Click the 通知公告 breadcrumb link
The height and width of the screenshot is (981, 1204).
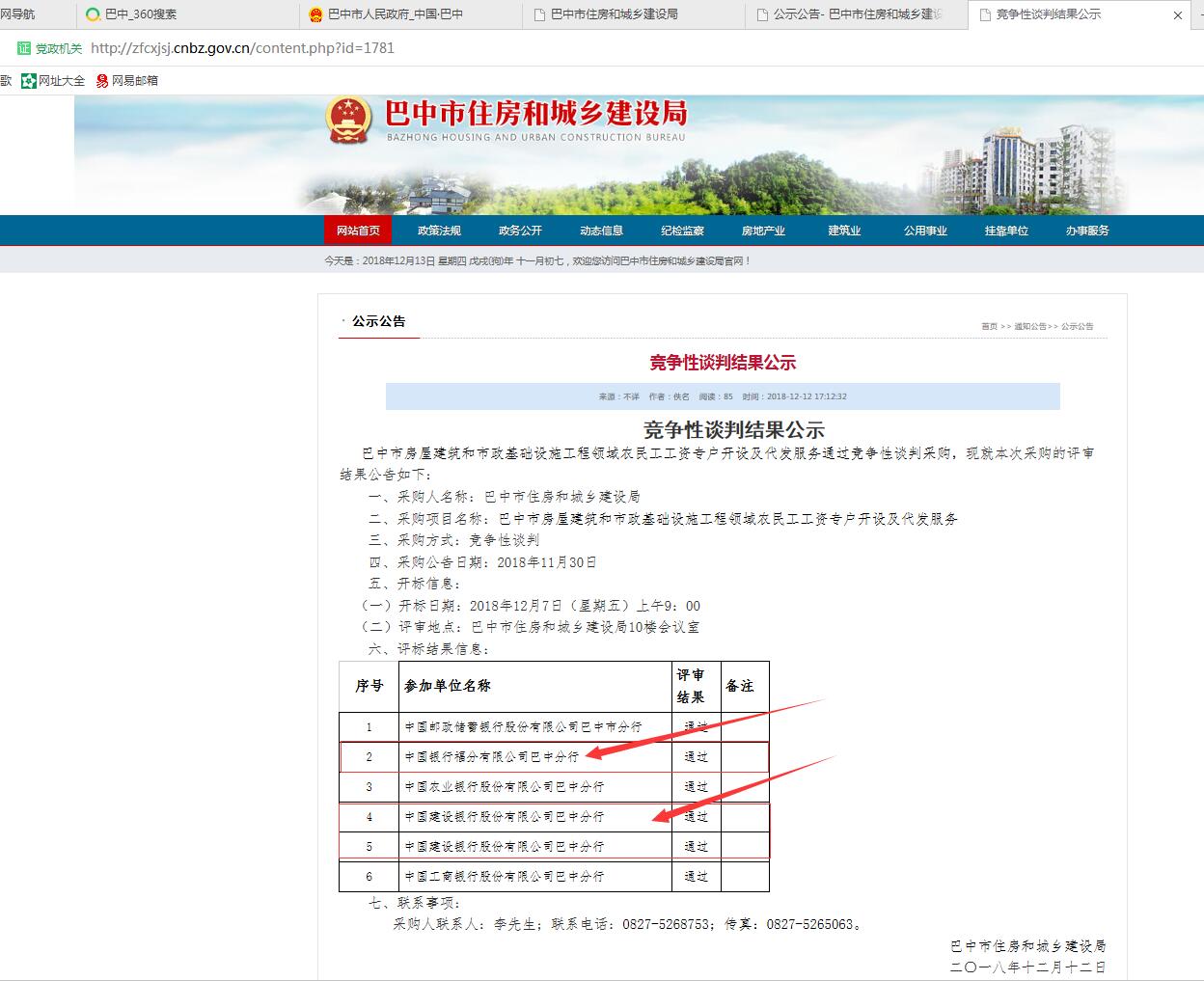pos(1029,327)
